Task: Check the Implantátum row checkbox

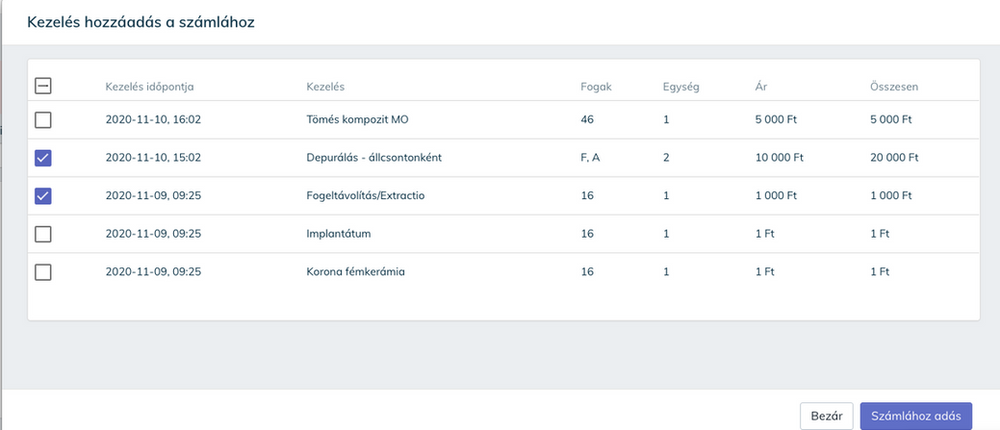Action: pos(43,234)
